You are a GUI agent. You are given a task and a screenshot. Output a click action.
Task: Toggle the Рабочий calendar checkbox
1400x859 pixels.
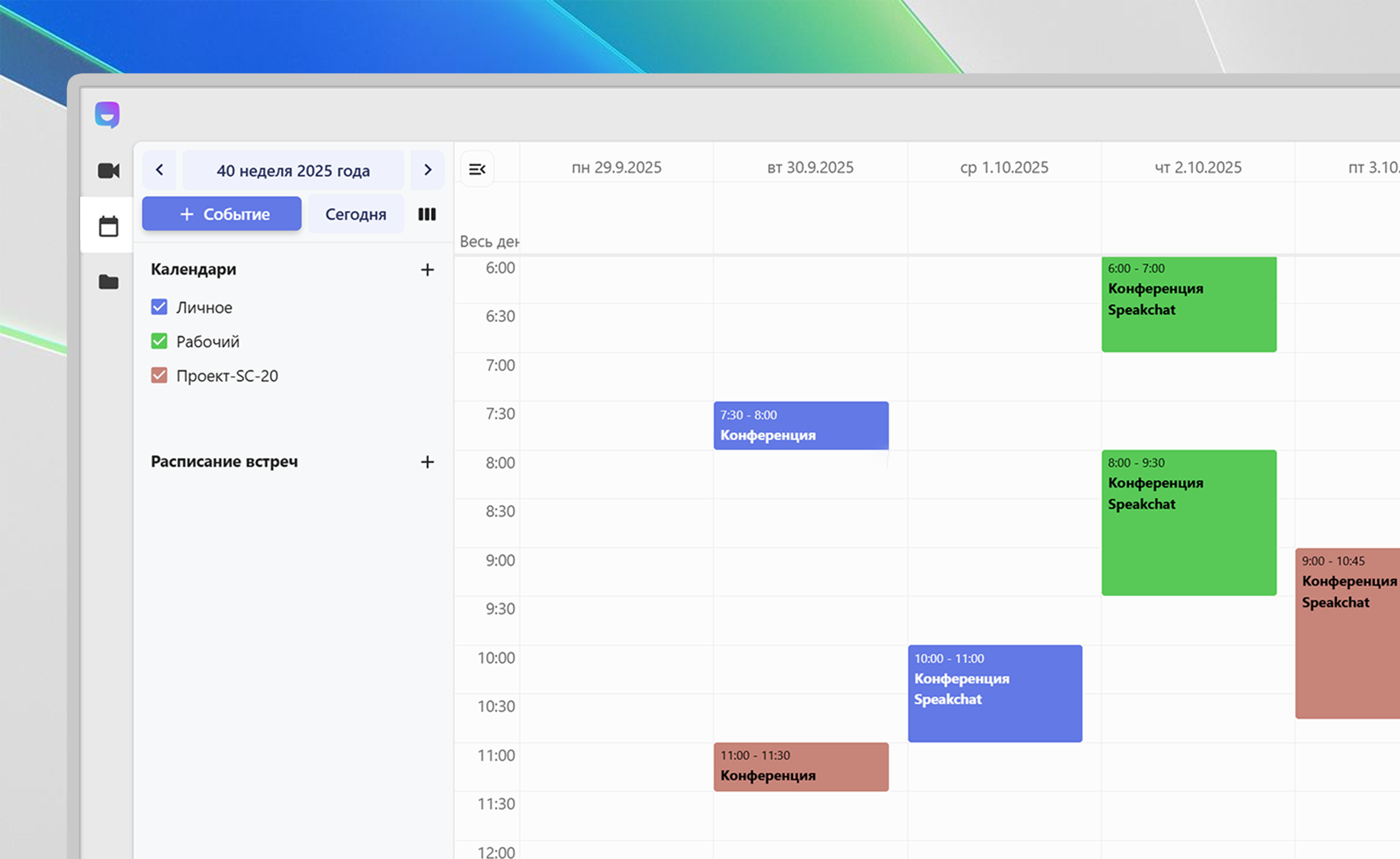[x=159, y=342]
